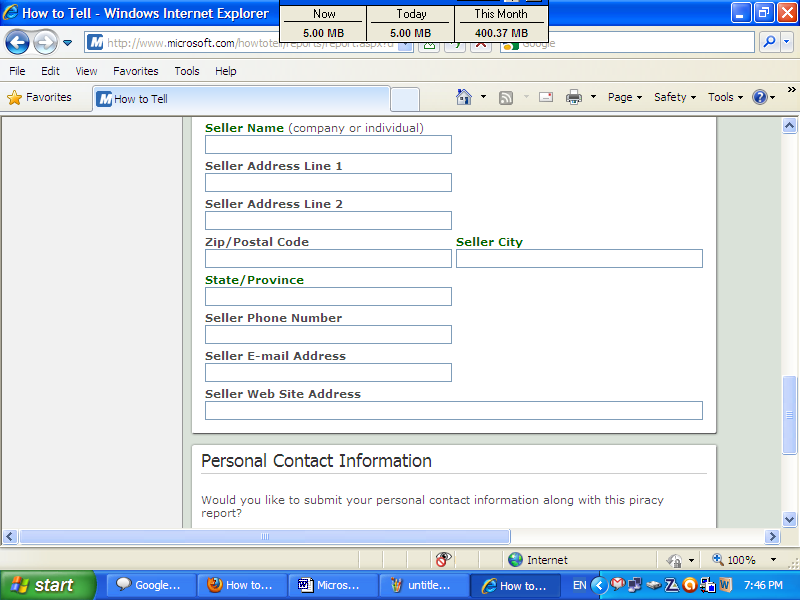Open the Page dropdown menu
This screenshot has width=800, height=600.
(x=625, y=97)
